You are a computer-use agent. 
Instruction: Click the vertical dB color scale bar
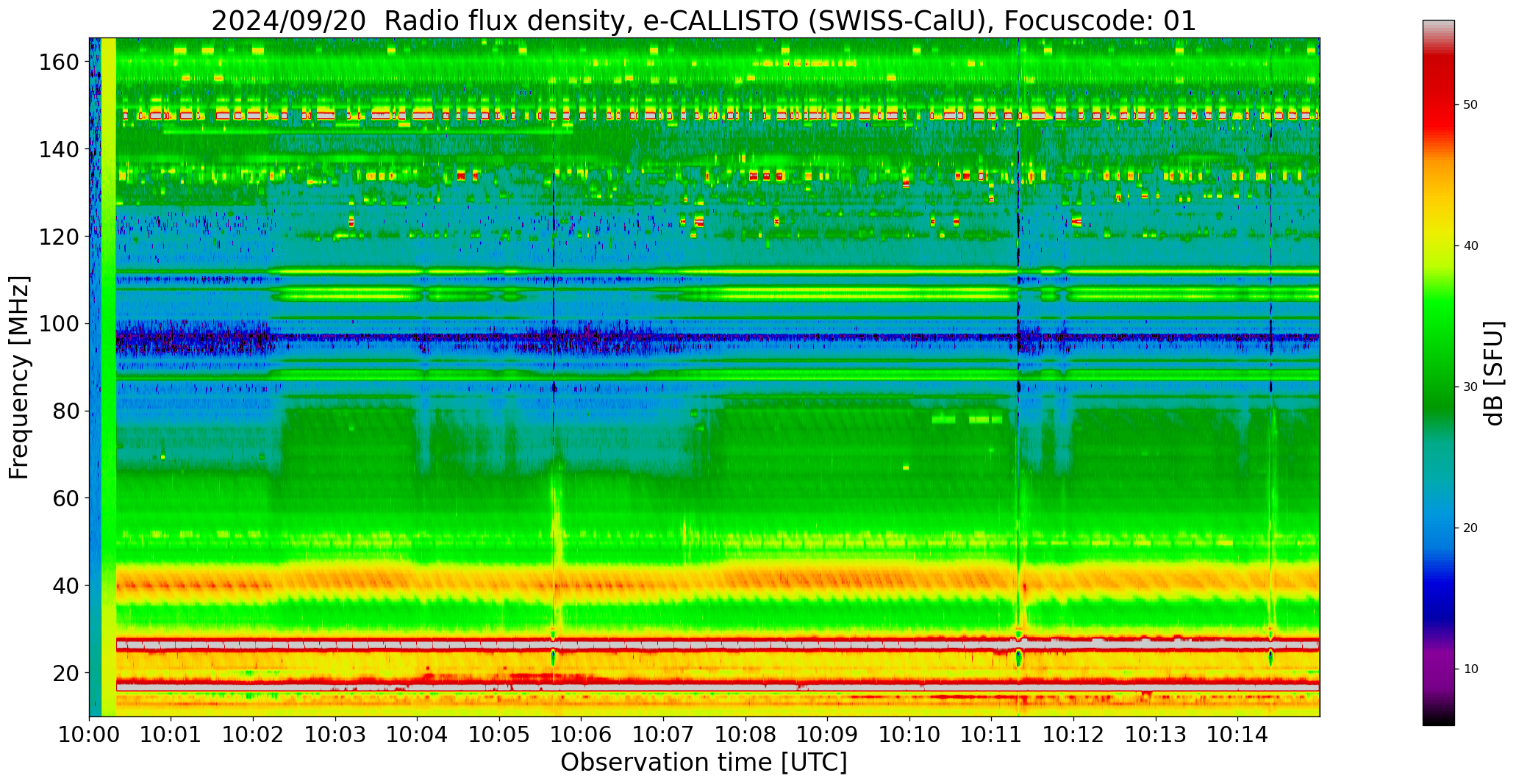coord(1438,373)
